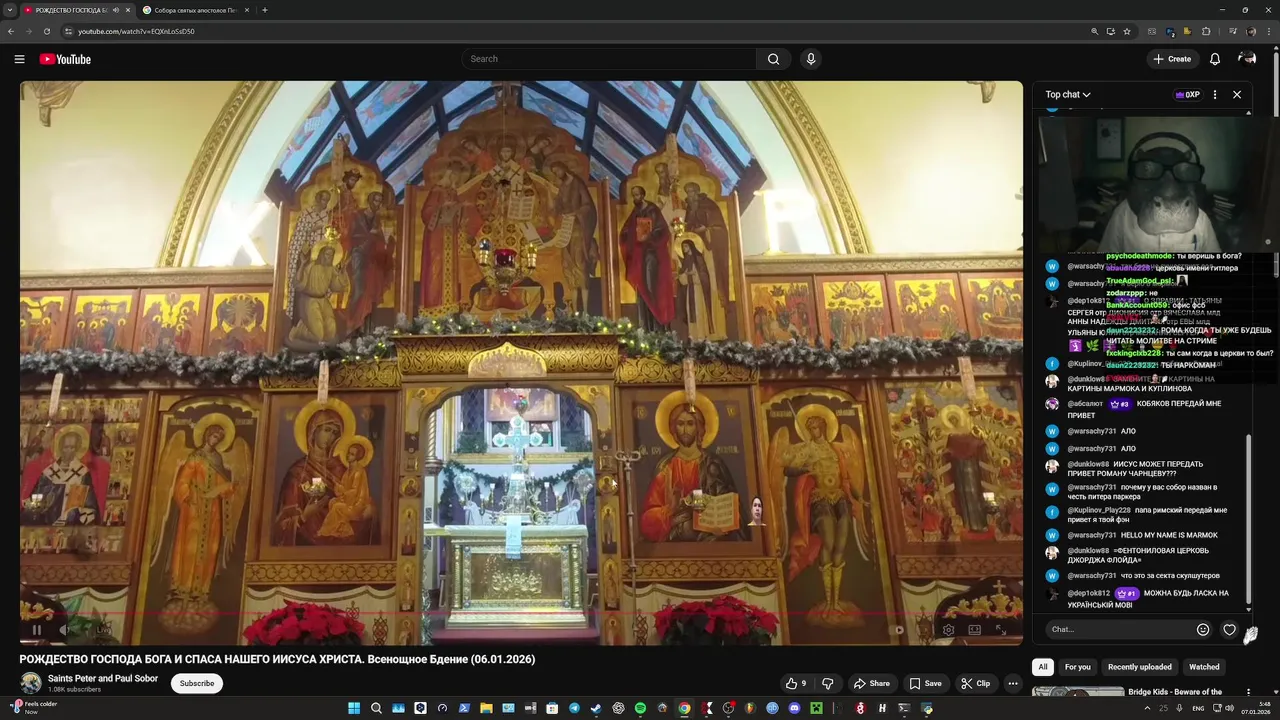Screen dimensions: 1280x720
Task: Reload the page in the browser
Action: (x=47, y=31)
